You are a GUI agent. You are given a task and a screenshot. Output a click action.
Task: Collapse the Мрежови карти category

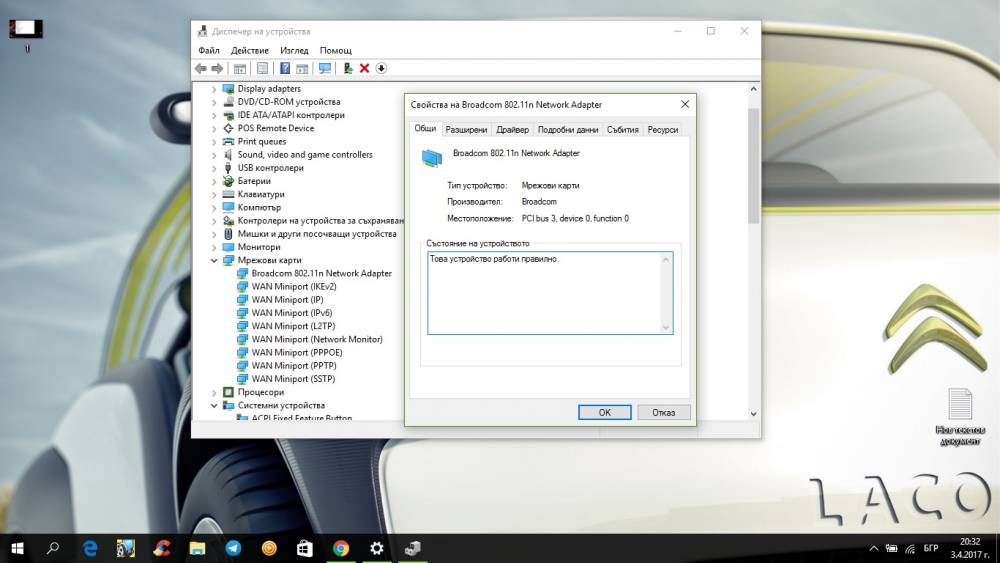point(214,260)
